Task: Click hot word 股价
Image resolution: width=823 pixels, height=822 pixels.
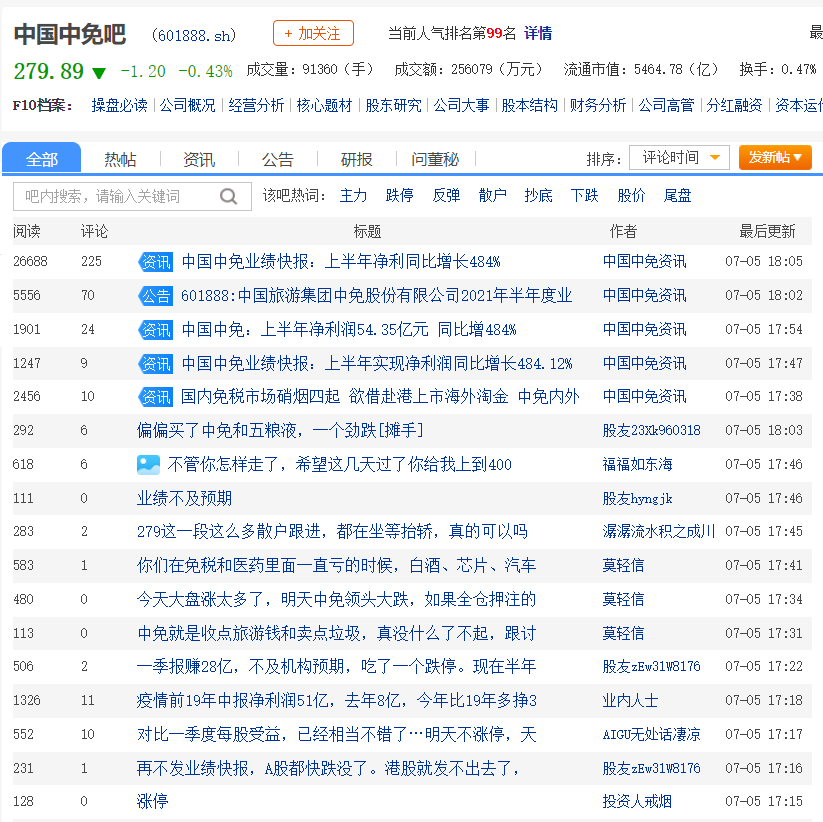Action: 631,196
